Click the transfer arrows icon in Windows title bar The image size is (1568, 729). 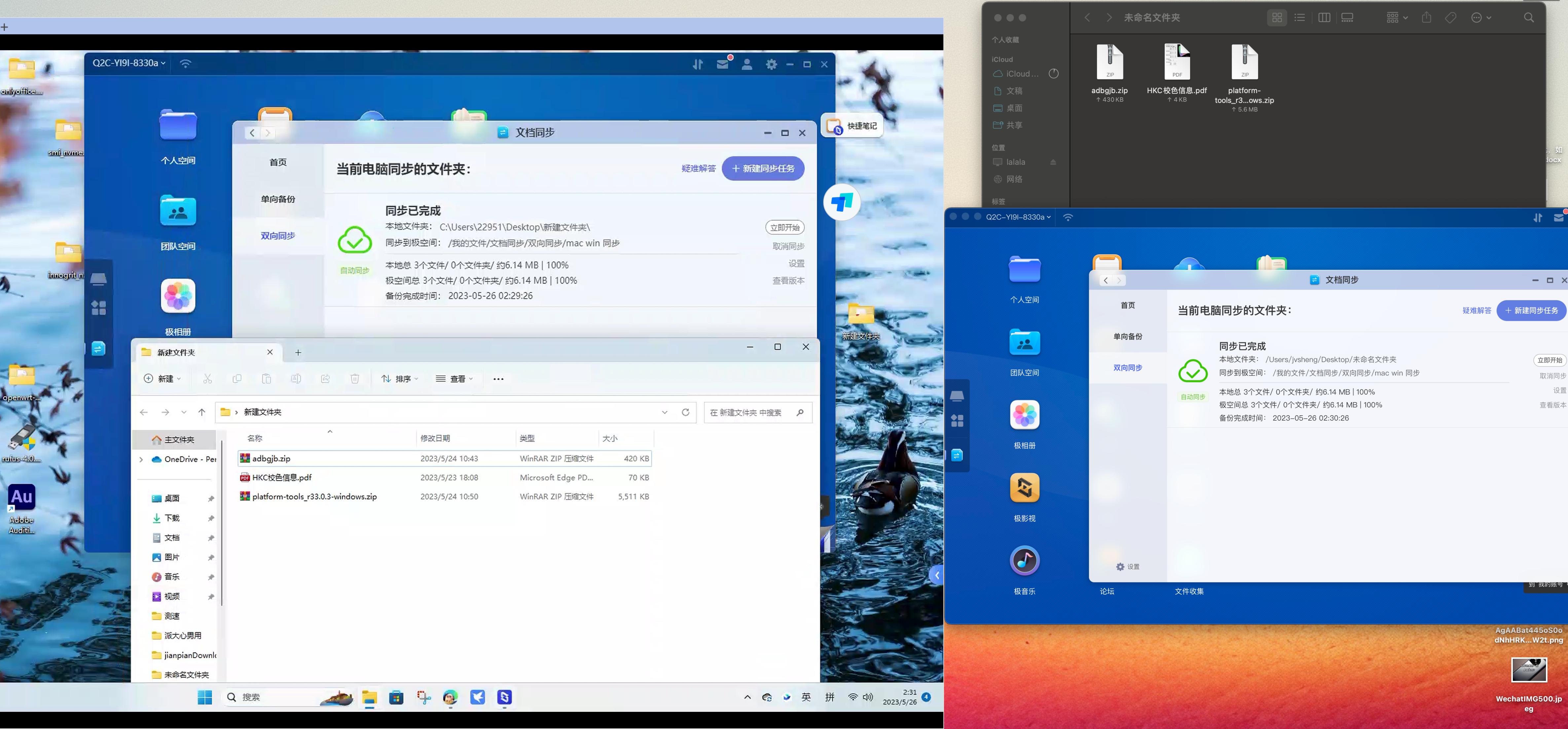click(698, 64)
